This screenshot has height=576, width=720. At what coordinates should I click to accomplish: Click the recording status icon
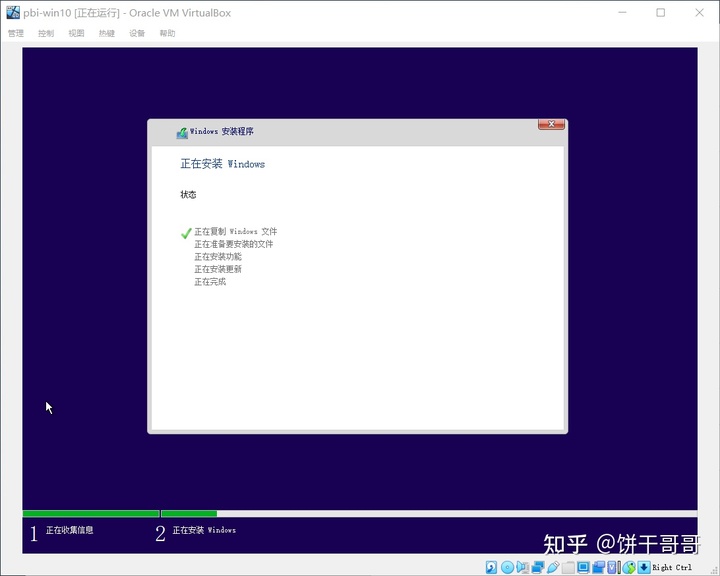click(598, 567)
